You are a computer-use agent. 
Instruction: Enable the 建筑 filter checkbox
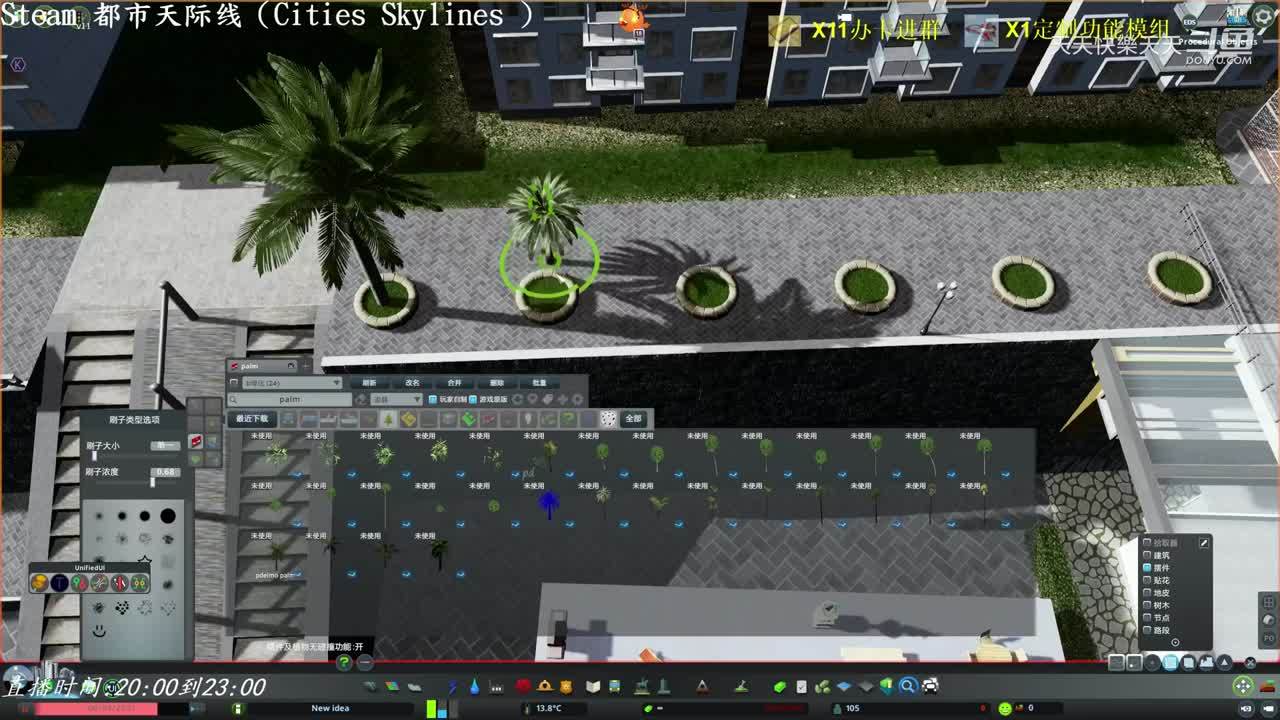[1147, 555]
